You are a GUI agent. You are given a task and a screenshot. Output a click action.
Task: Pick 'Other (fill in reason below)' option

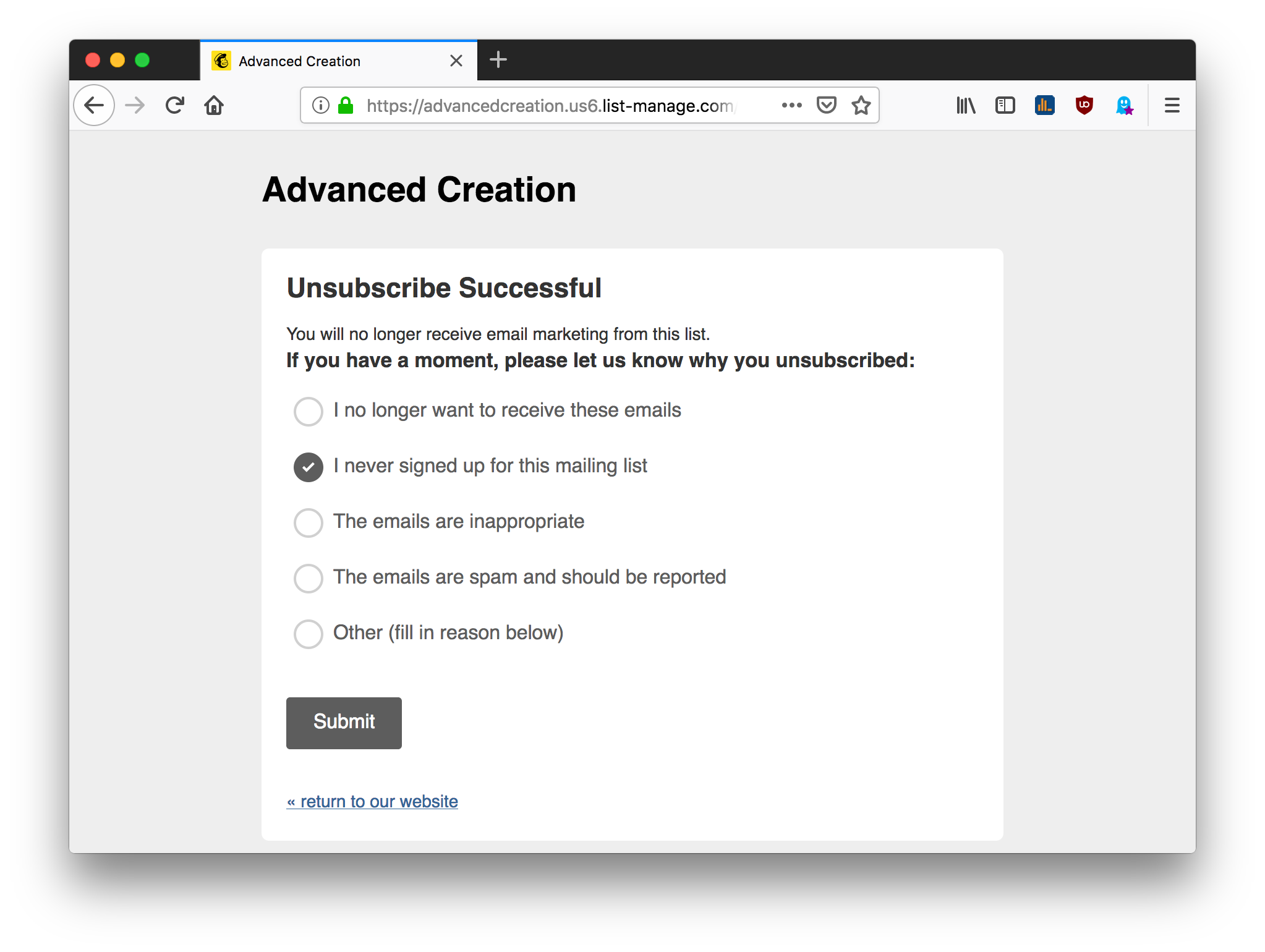(x=309, y=634)
